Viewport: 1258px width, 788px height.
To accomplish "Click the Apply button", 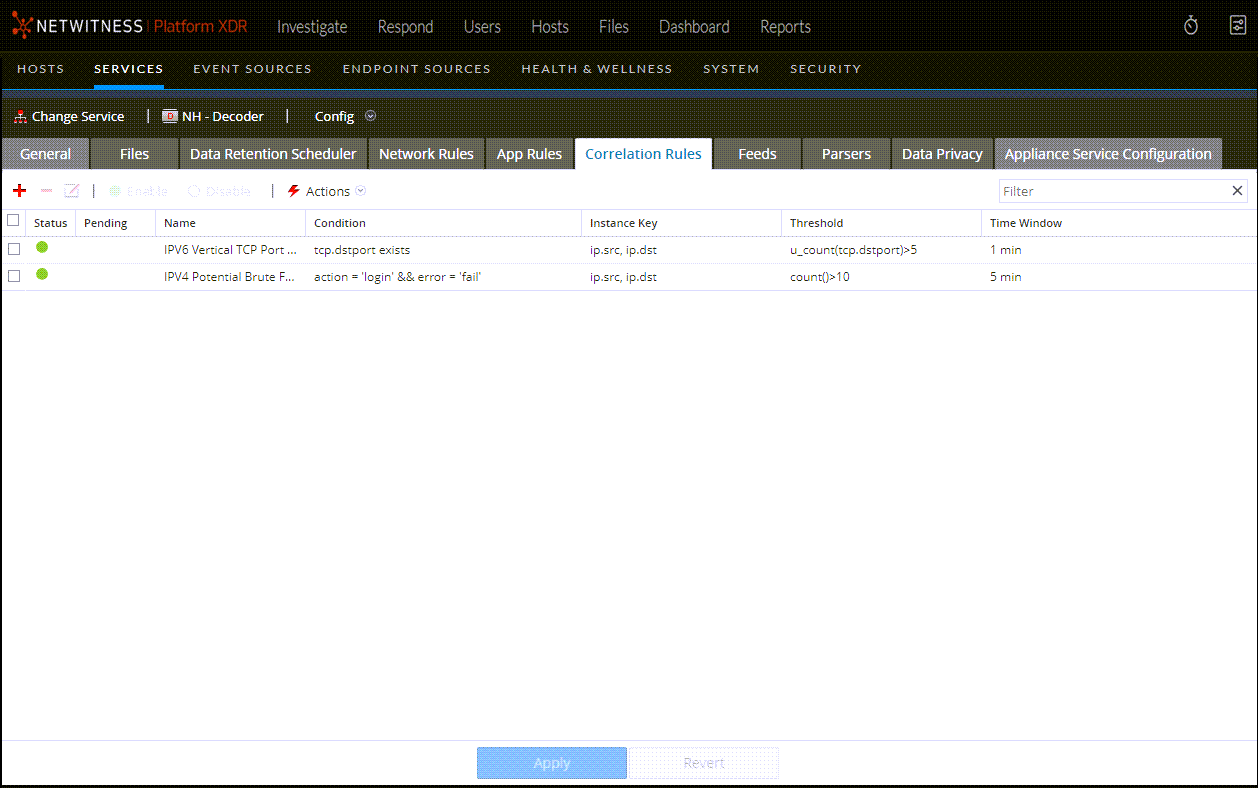I will pos(551,763).
